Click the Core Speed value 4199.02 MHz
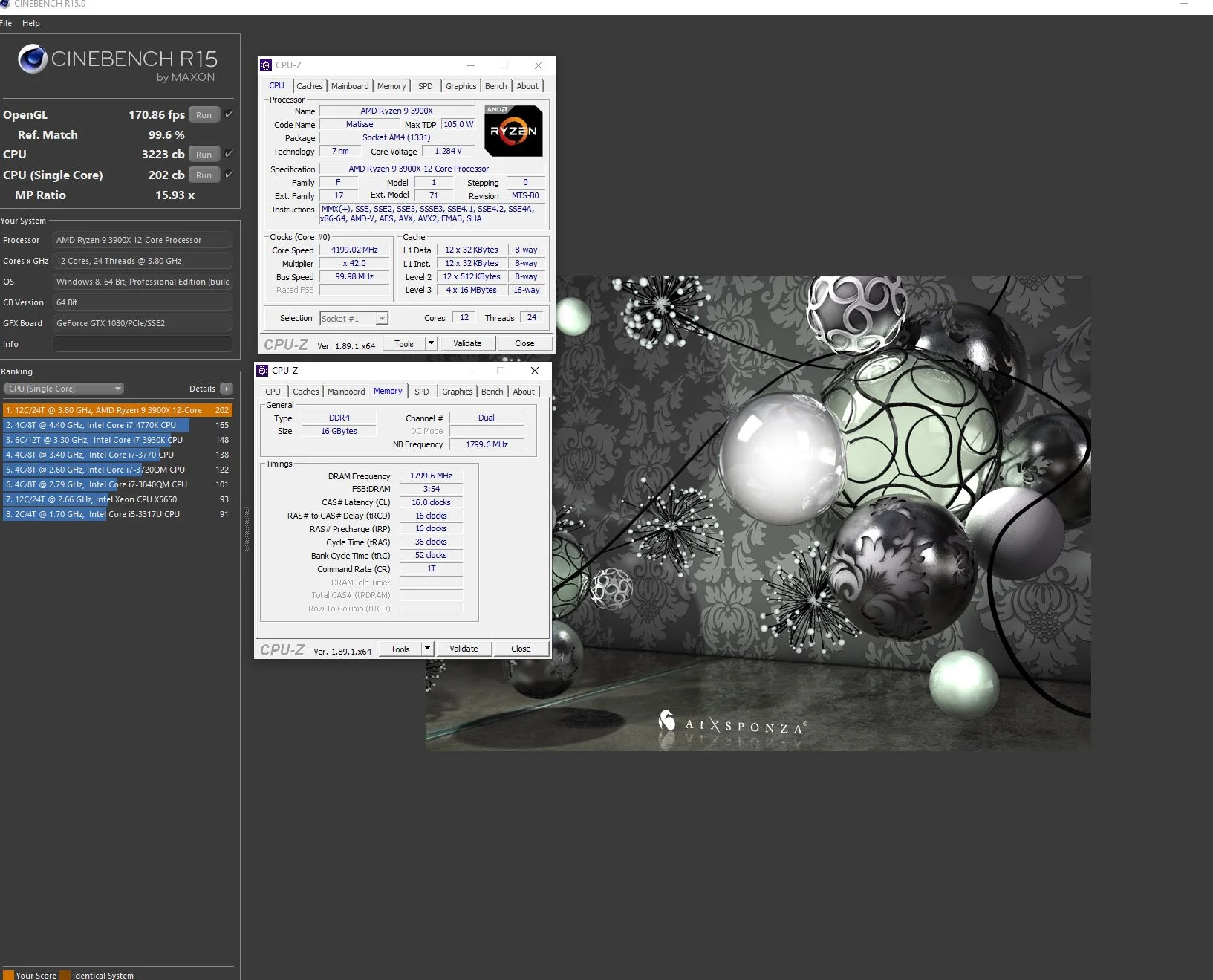The width and height of the screenshot is (1213, 980). (x=354, y=250)
